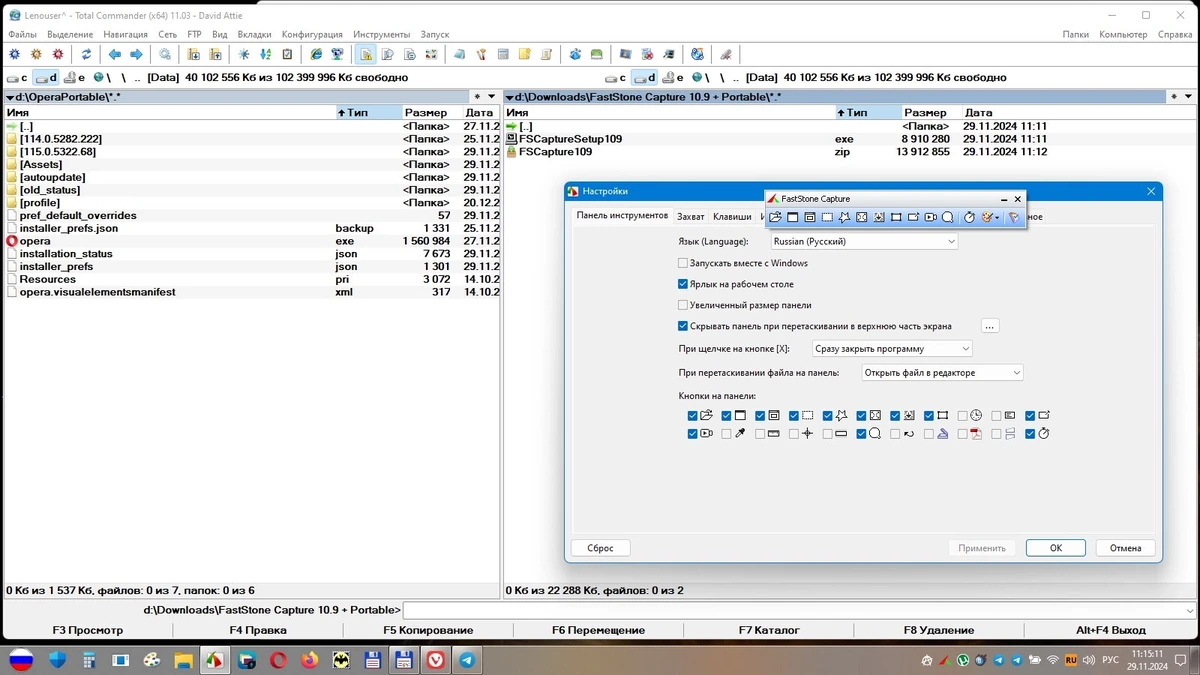Expand the Сразу закрыть программу dropdown
The image size is (1200, 675).
892,349
